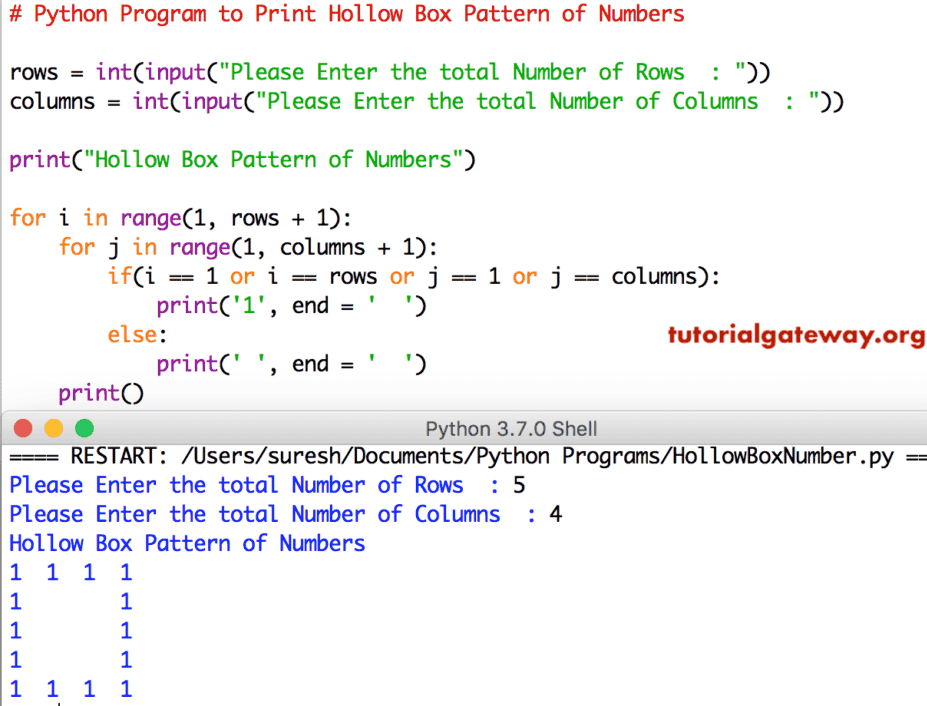Select the print Hollow Box Pattern statement
The image size is (927, 706).
pyautogui.click(x=241, y=159)
